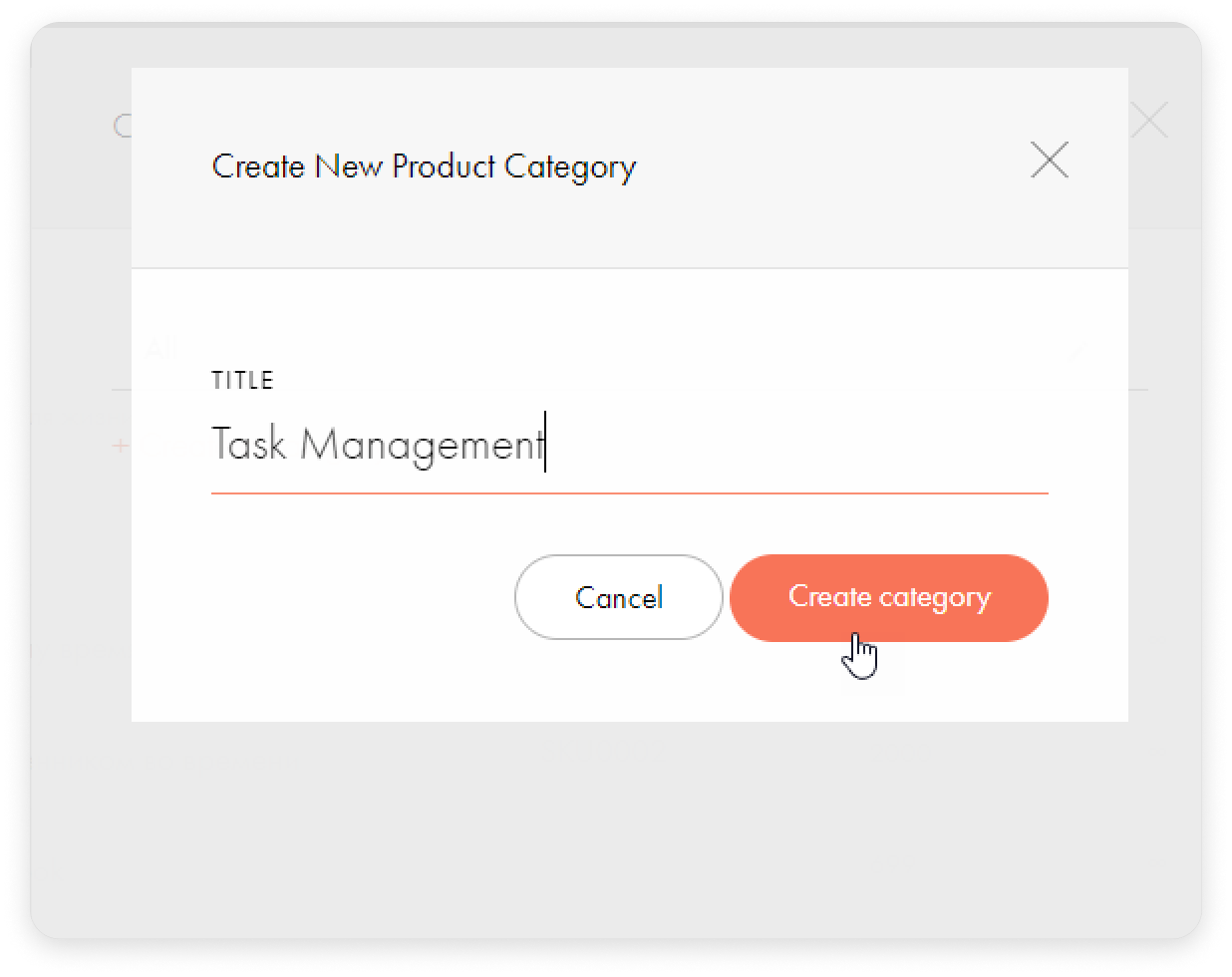Click the gray overlay below the dialog
This screenshot has width=1232, height=977.
(616, 829)
